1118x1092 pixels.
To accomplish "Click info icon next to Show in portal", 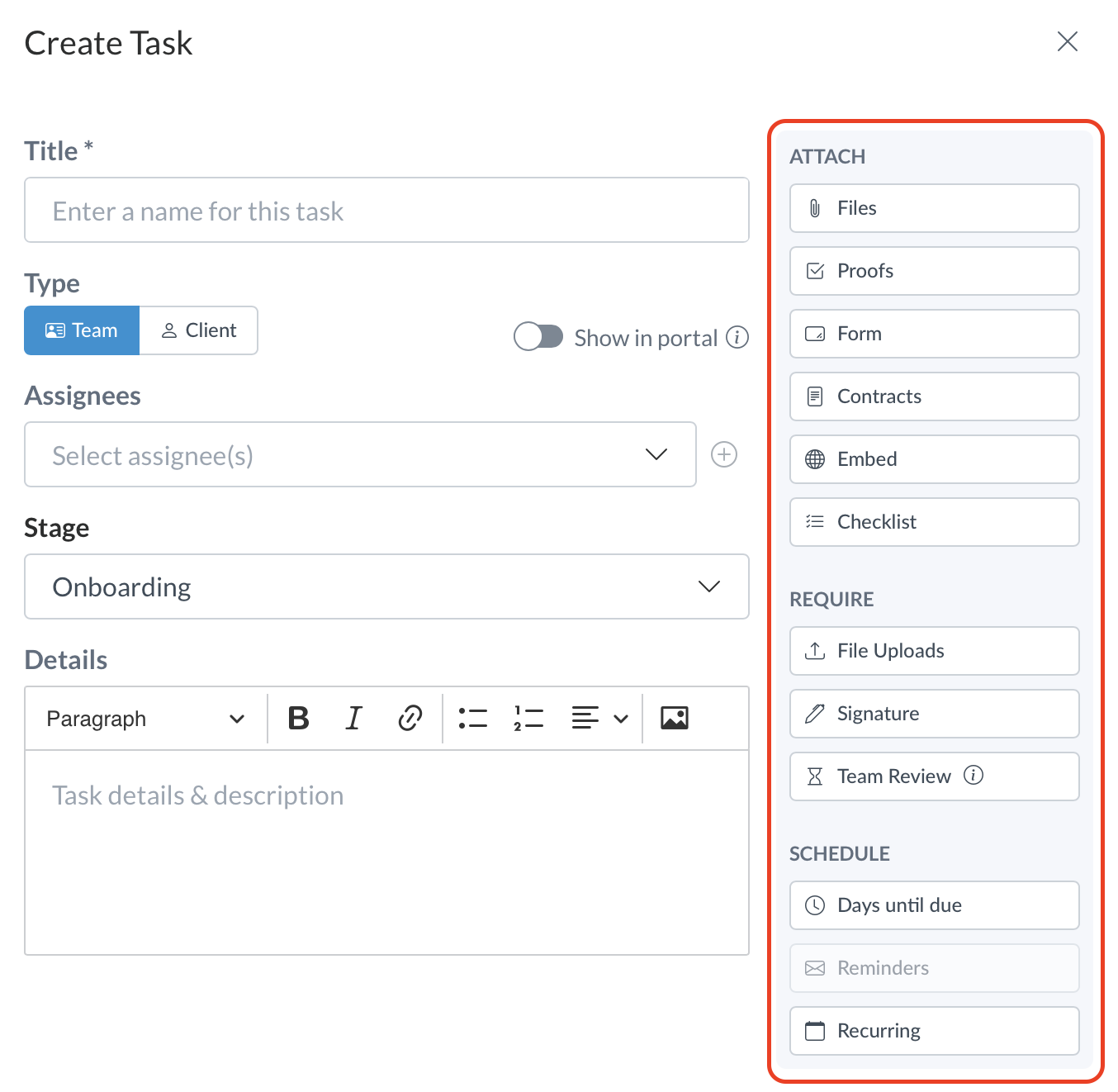I will [x=737, y=338].
